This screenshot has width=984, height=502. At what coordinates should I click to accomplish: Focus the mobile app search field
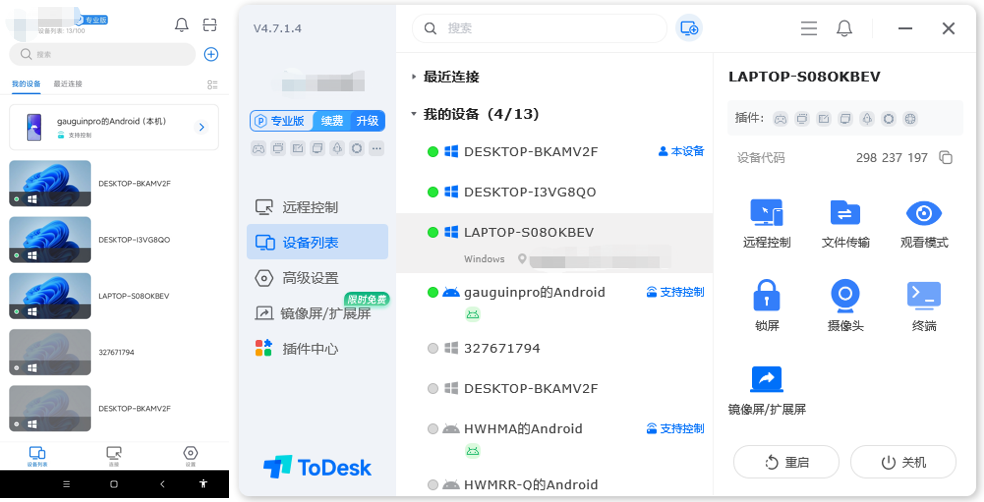pos(102,55)
